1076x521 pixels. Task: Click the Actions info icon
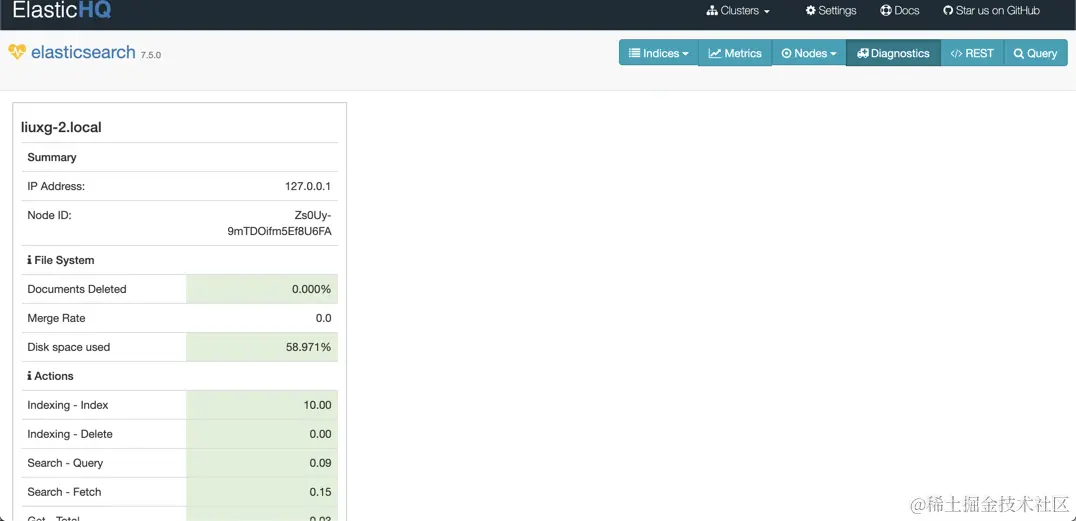[30, 377]
